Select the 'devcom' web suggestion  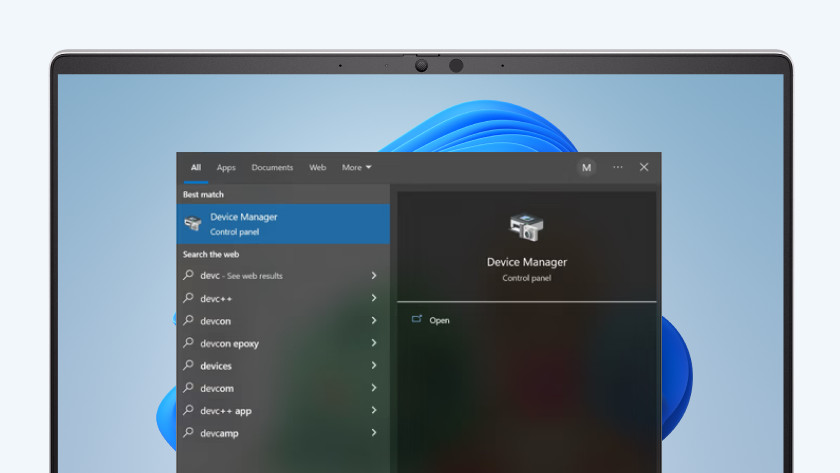tap(283, 388)
